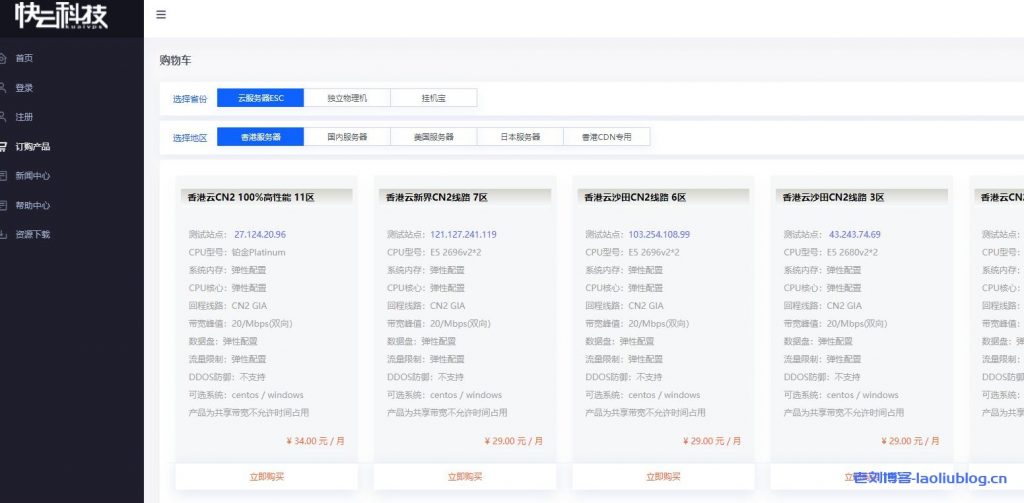
Task: Click the icon beside 帮助中心
Action: click(3, 205)
